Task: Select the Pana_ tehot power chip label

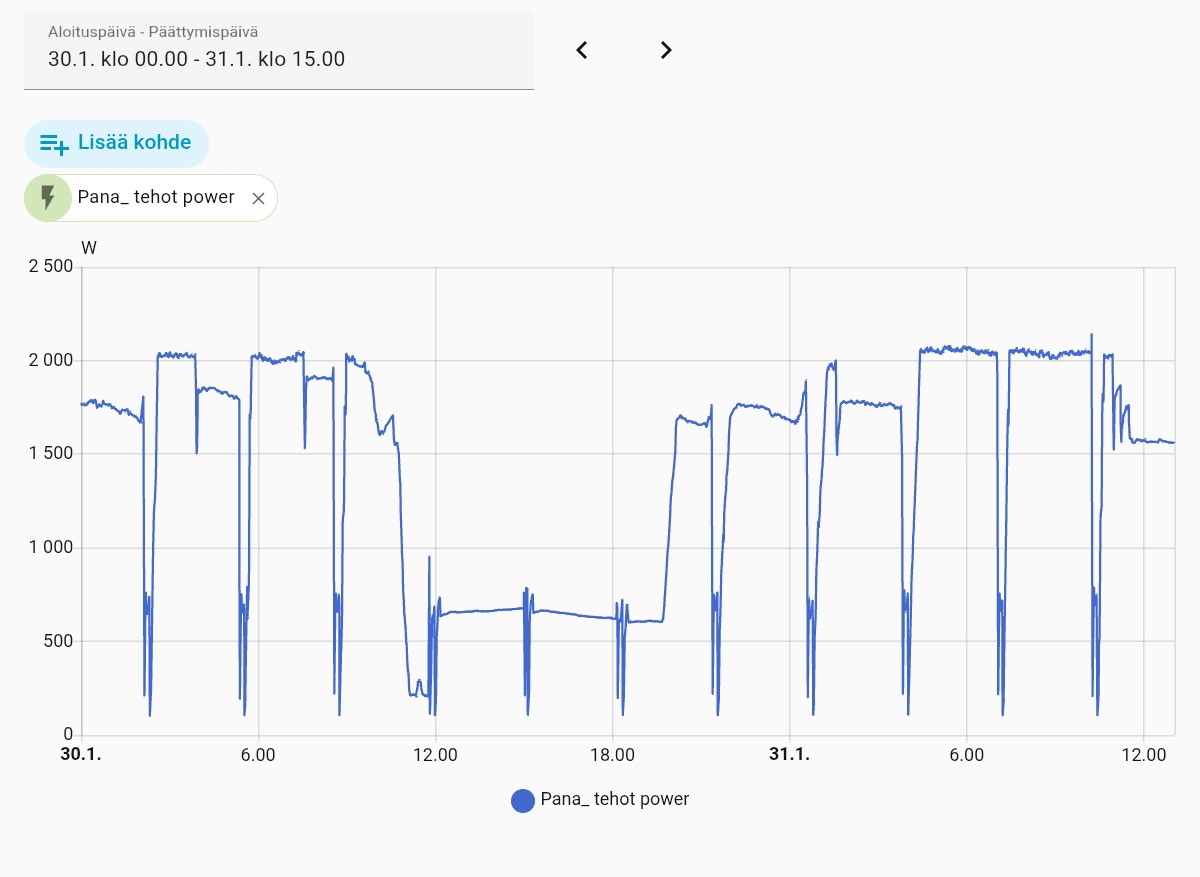Action: tap(156, 198)
